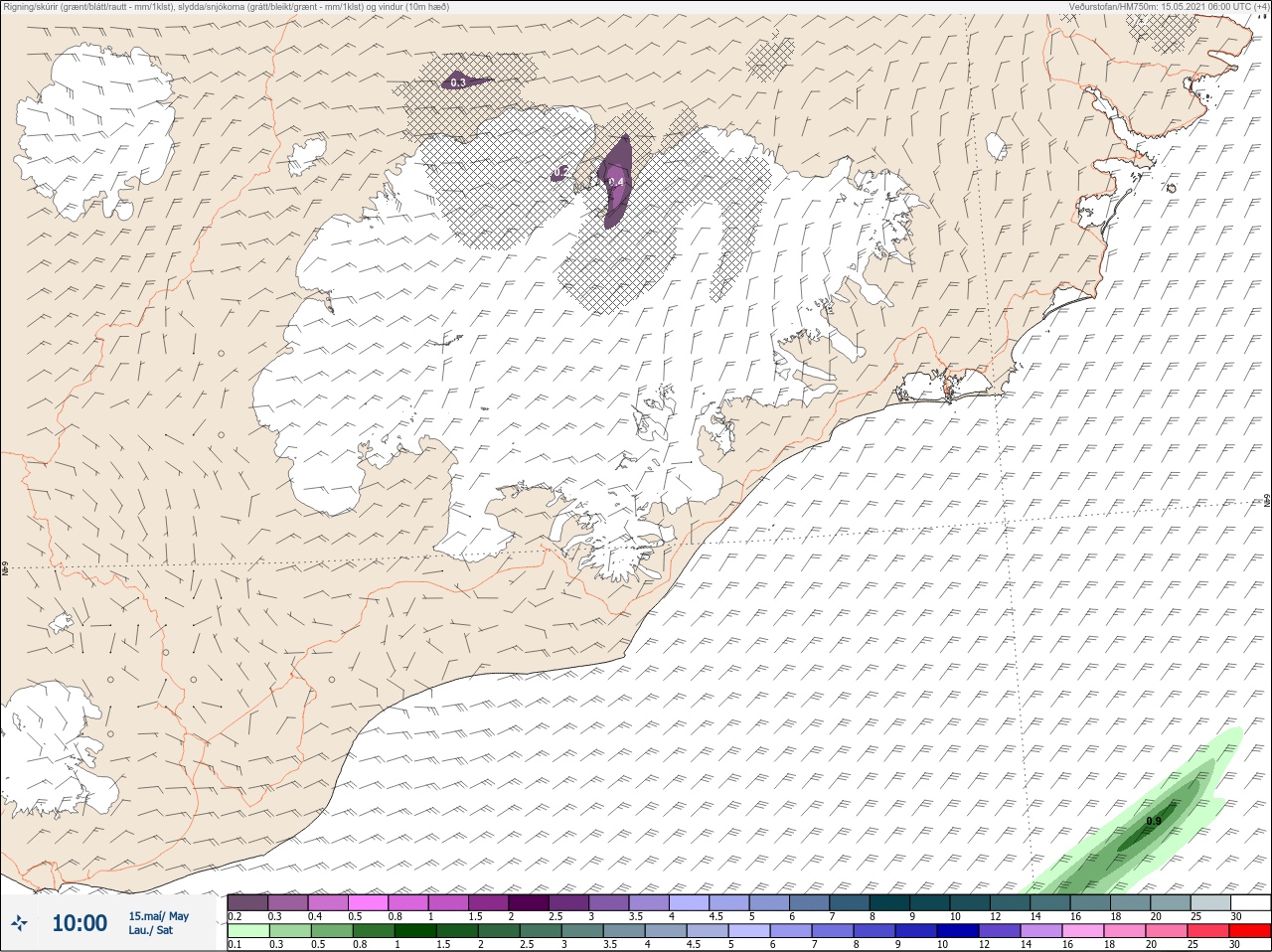Click the light lavender 4 snow legend swatch
This screenshot has width=1272, height=952.
tap(689, 902)
